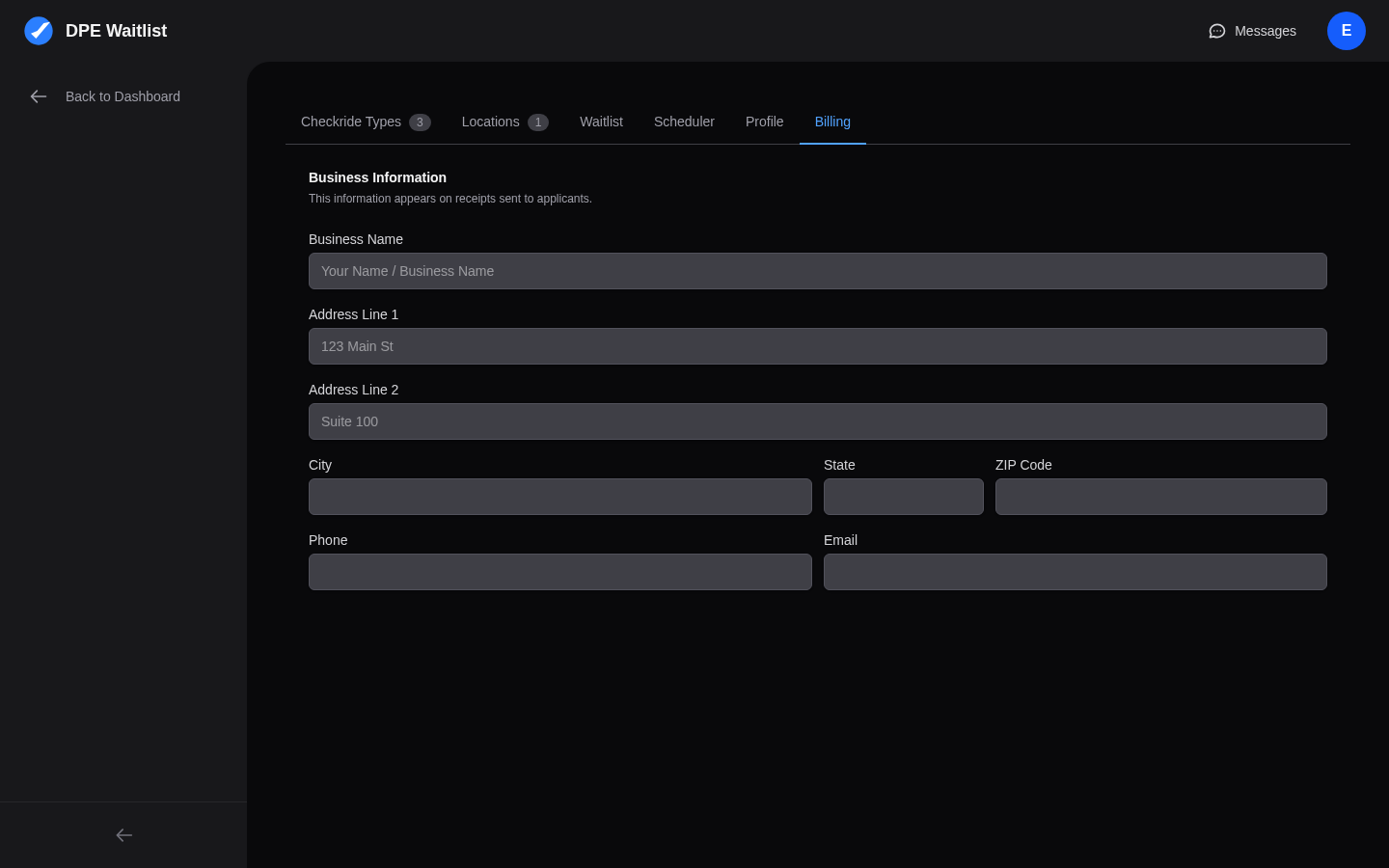The image size is (1389, 868).
Task: Click the Back to Dashboard link
Action: 123,96
